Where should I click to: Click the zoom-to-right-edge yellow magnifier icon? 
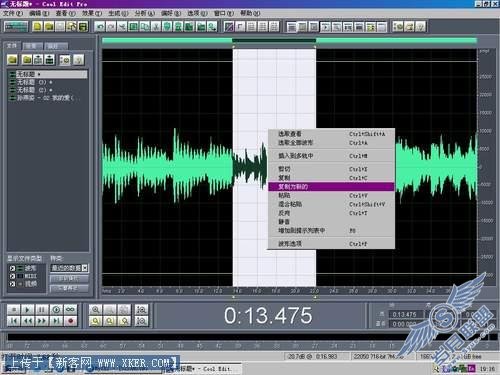click(124, 321)
